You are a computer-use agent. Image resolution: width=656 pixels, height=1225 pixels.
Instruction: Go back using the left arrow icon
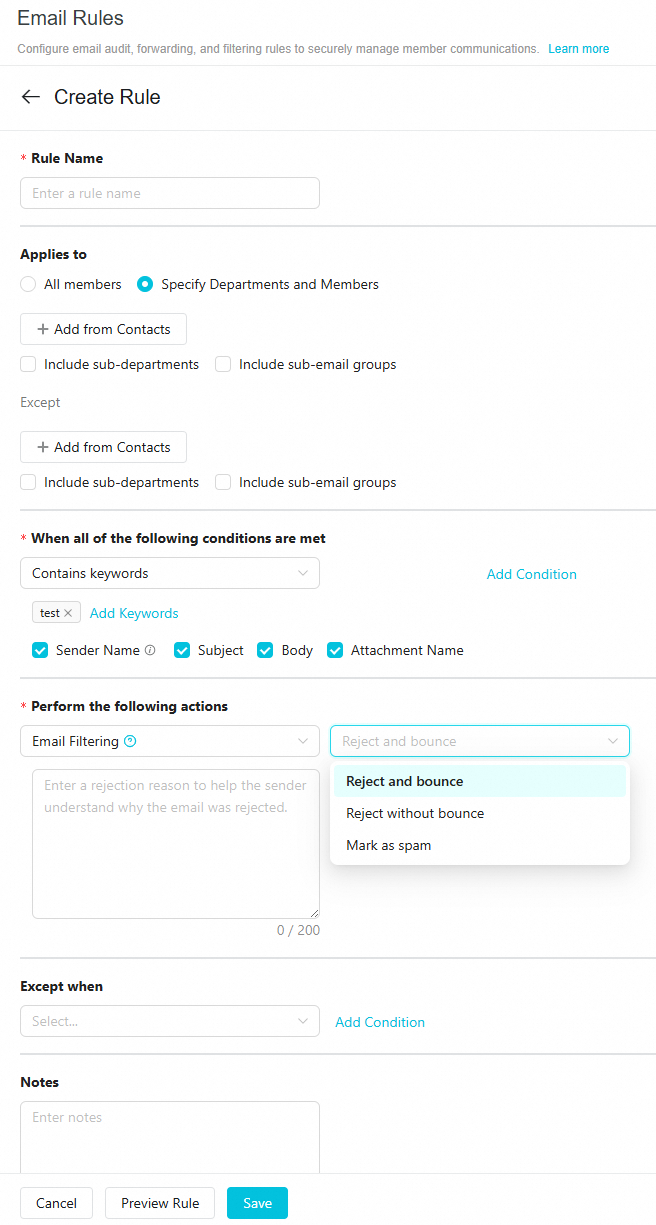click(31, 97)
